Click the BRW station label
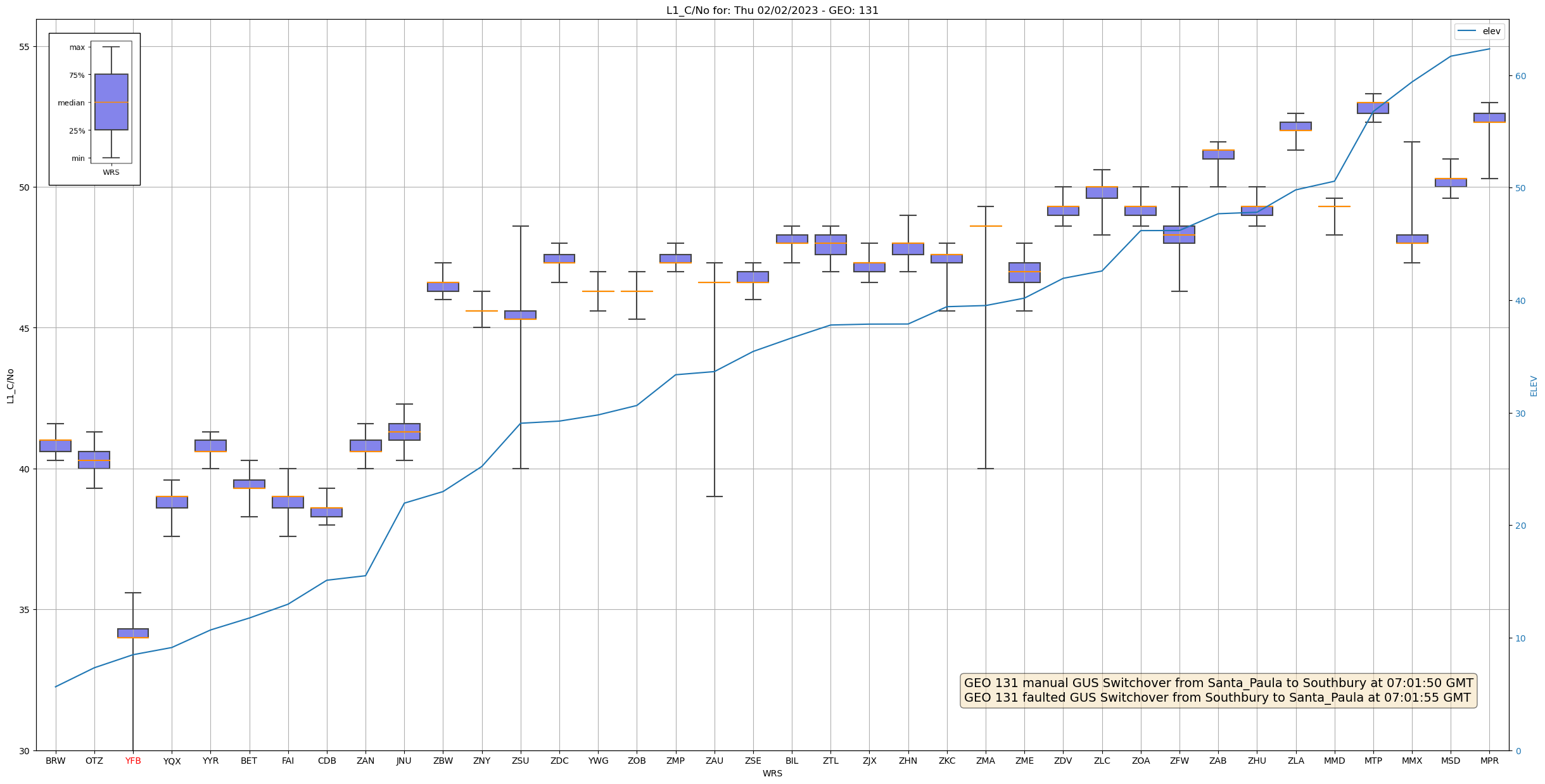Image resolution: width=1545 pixels, height=784 pixels. [56, 761]
